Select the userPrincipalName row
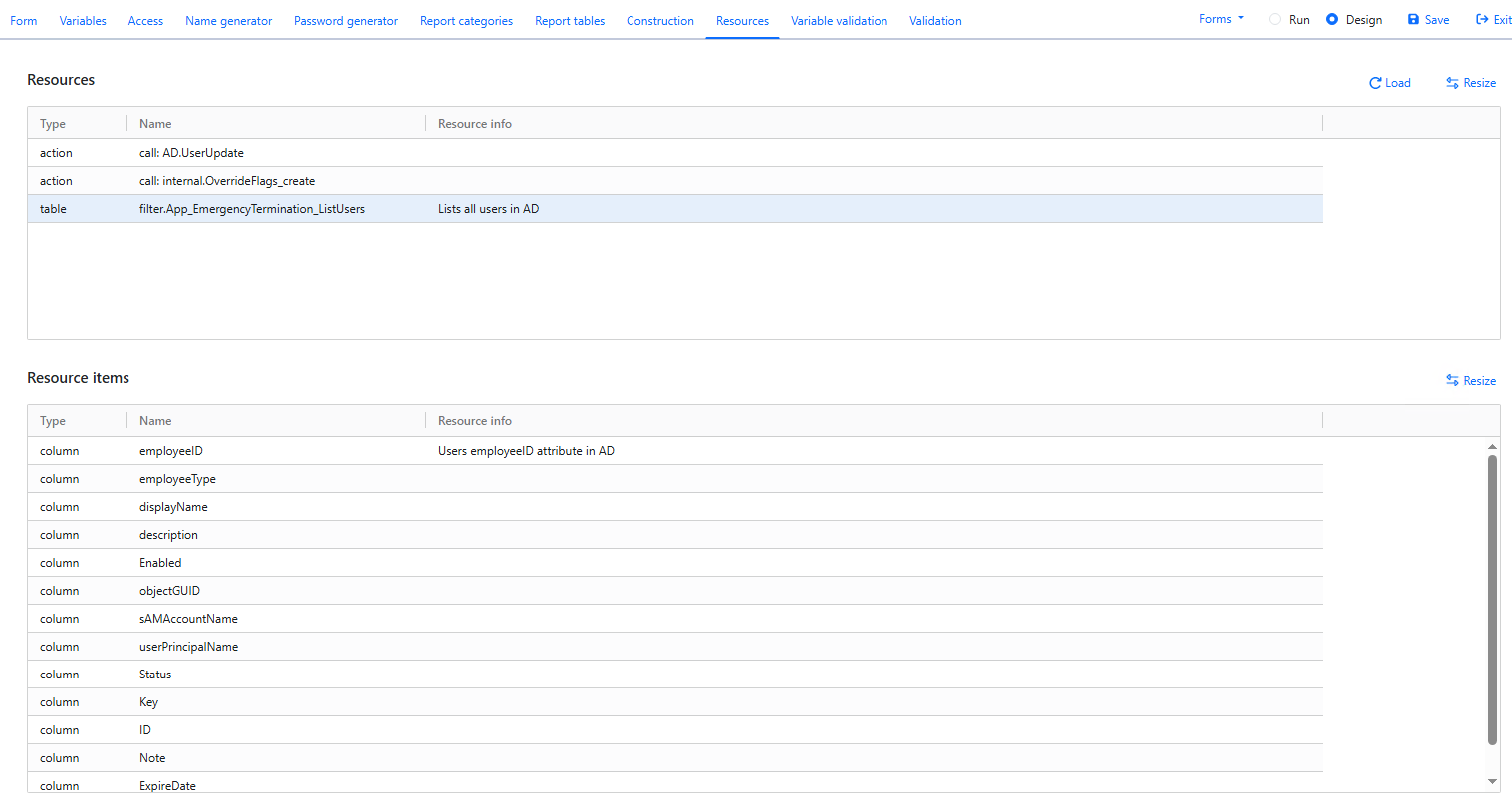The image size is (1512, 810). (675, 647)
